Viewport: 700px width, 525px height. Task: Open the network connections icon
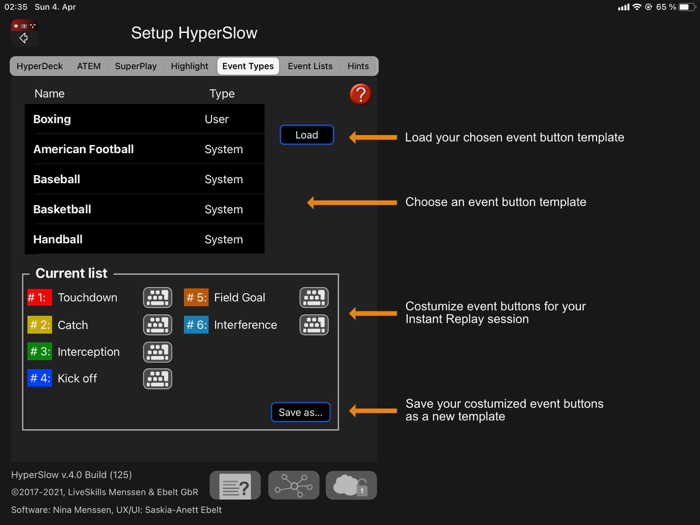coord(294,485)
